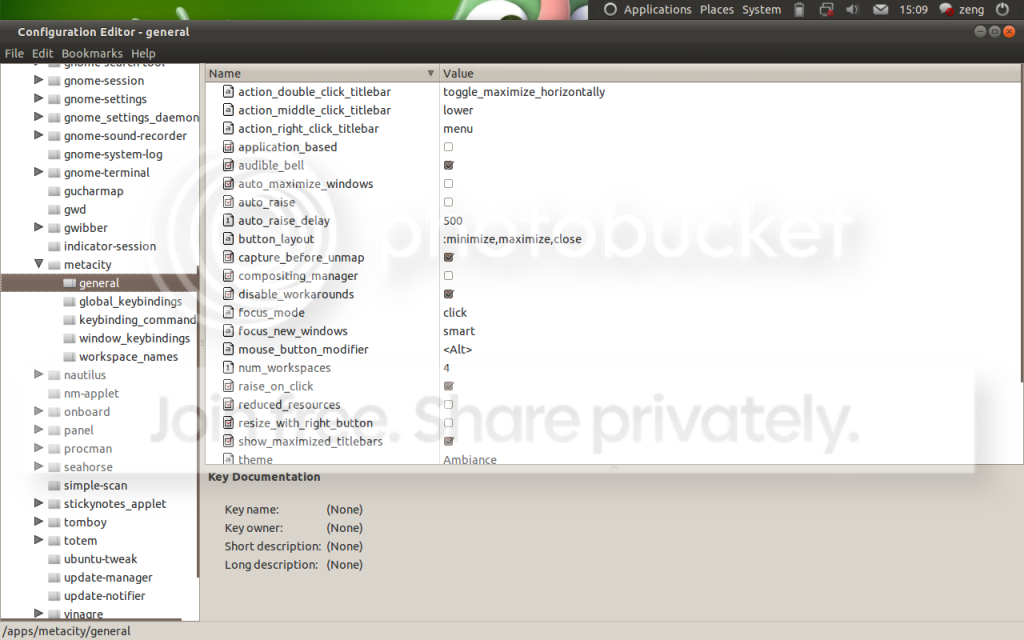Collapse the metacity tree node
This screenshot has height=640, width=1024.
point(39,265)
